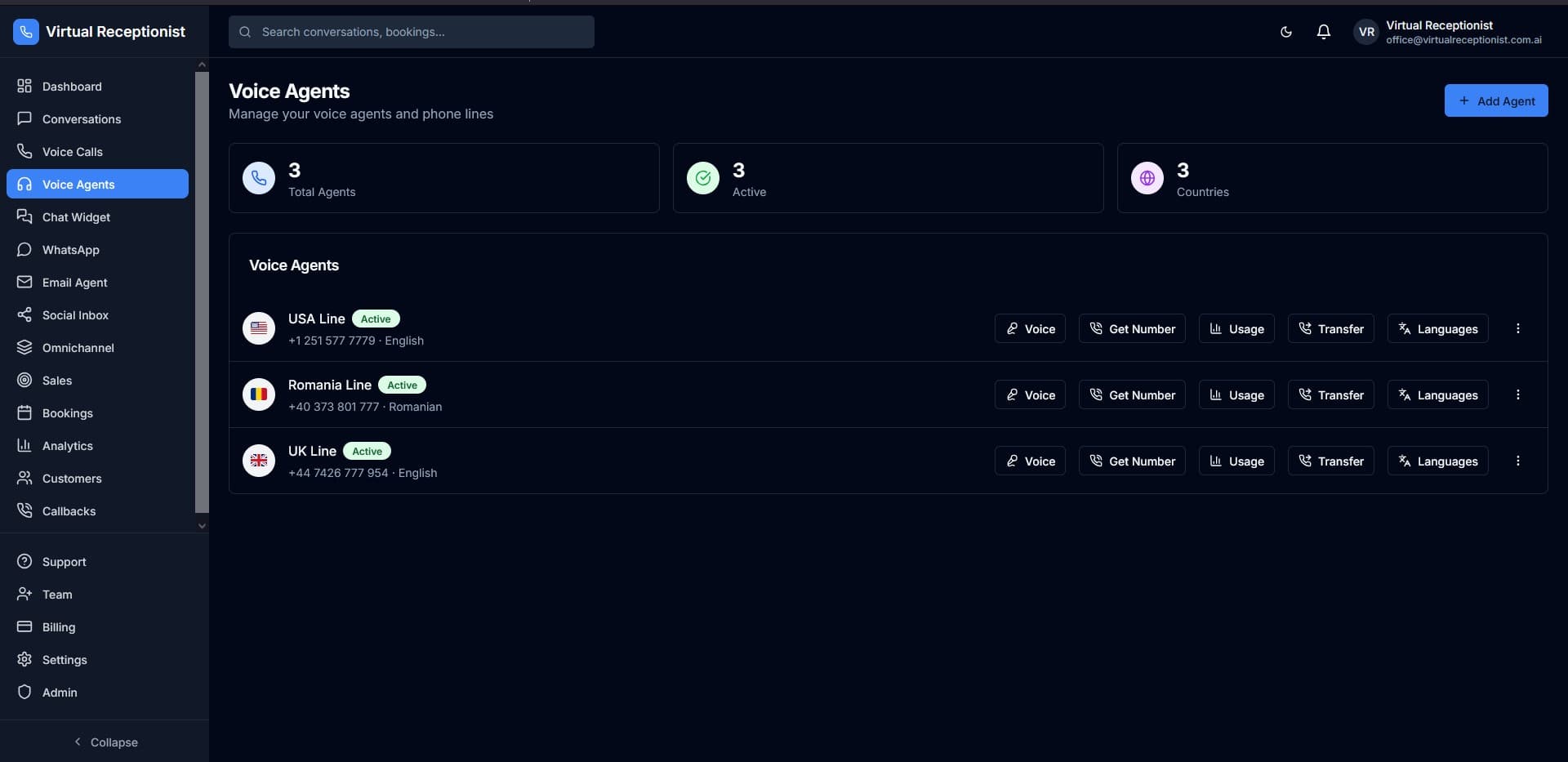The width and height of the screenshot is (1568, 762).
Task: Collapse the sidebar
Action: (x=105, y=742)
